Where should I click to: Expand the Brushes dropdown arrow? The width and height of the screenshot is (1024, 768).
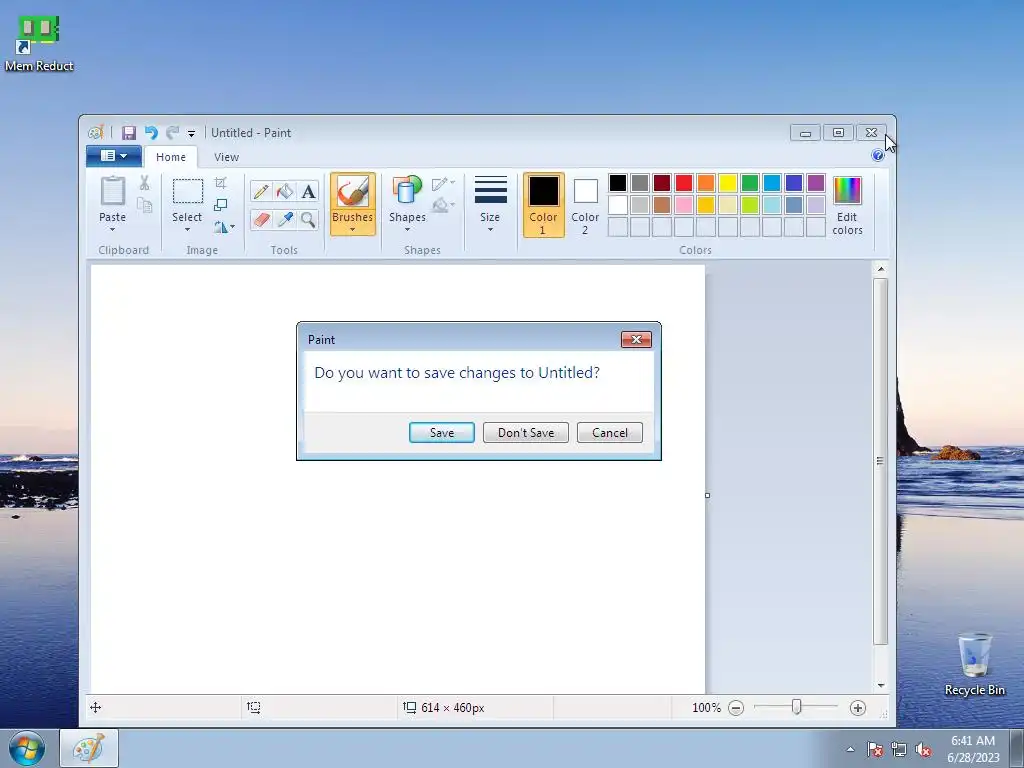tap(353, 230)
